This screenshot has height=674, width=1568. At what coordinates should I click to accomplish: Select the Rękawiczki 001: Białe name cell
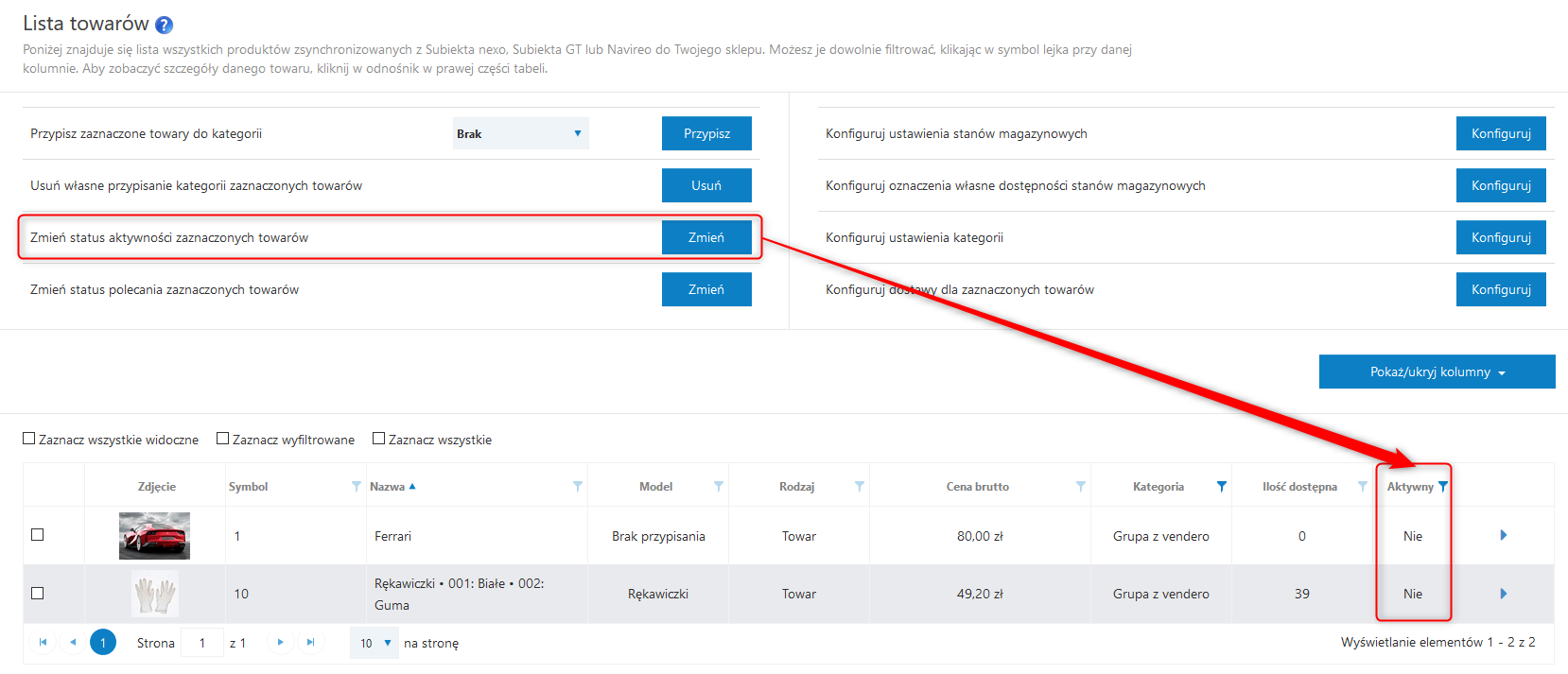click(477, 594)
